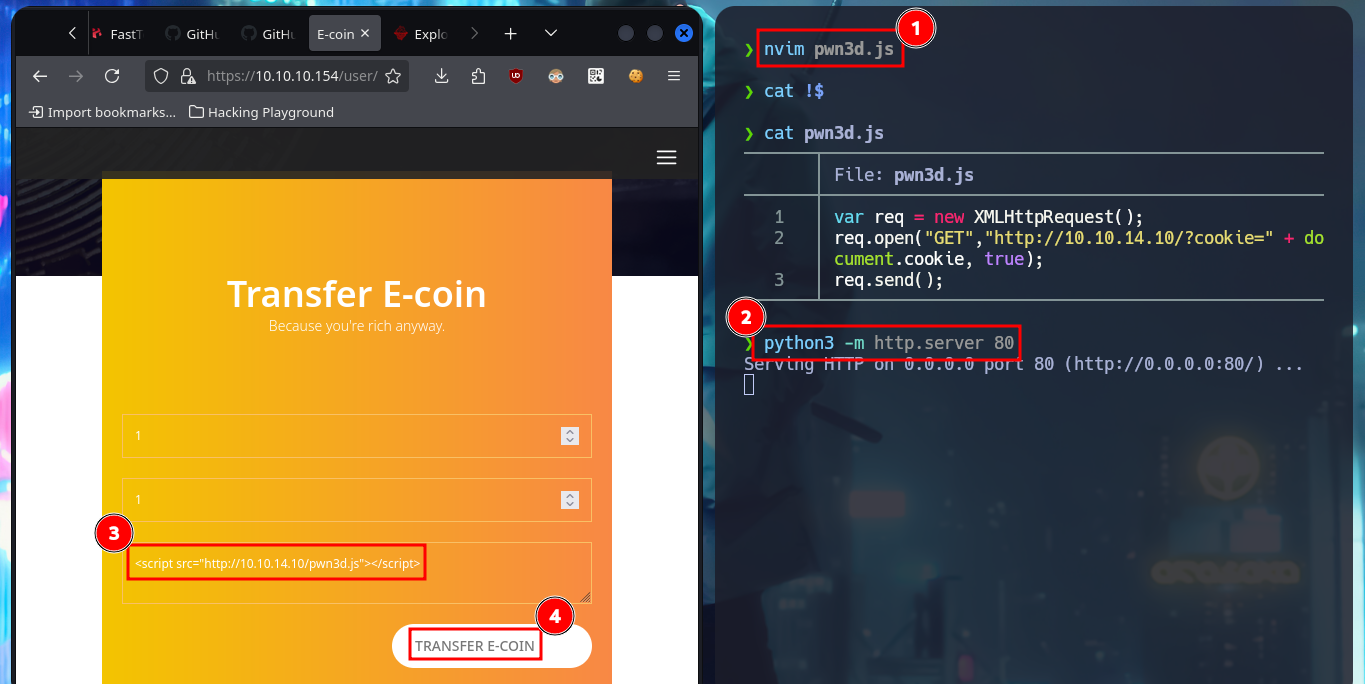Click the 'cat !$' terminal command
Viewport: 1365px width, 684px height.
click(794, 91)
